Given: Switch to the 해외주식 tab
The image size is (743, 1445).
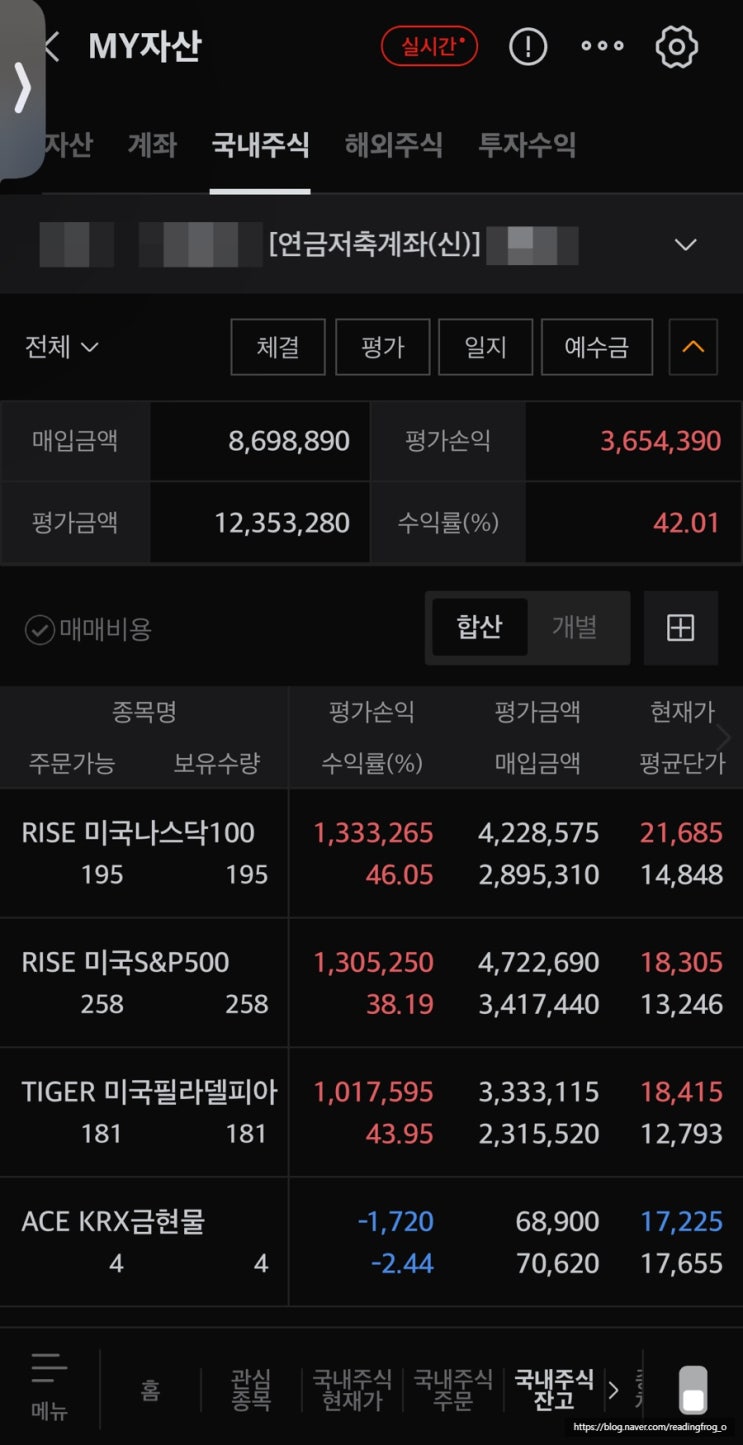Looking at the screenshot, I should click(394, 145).
